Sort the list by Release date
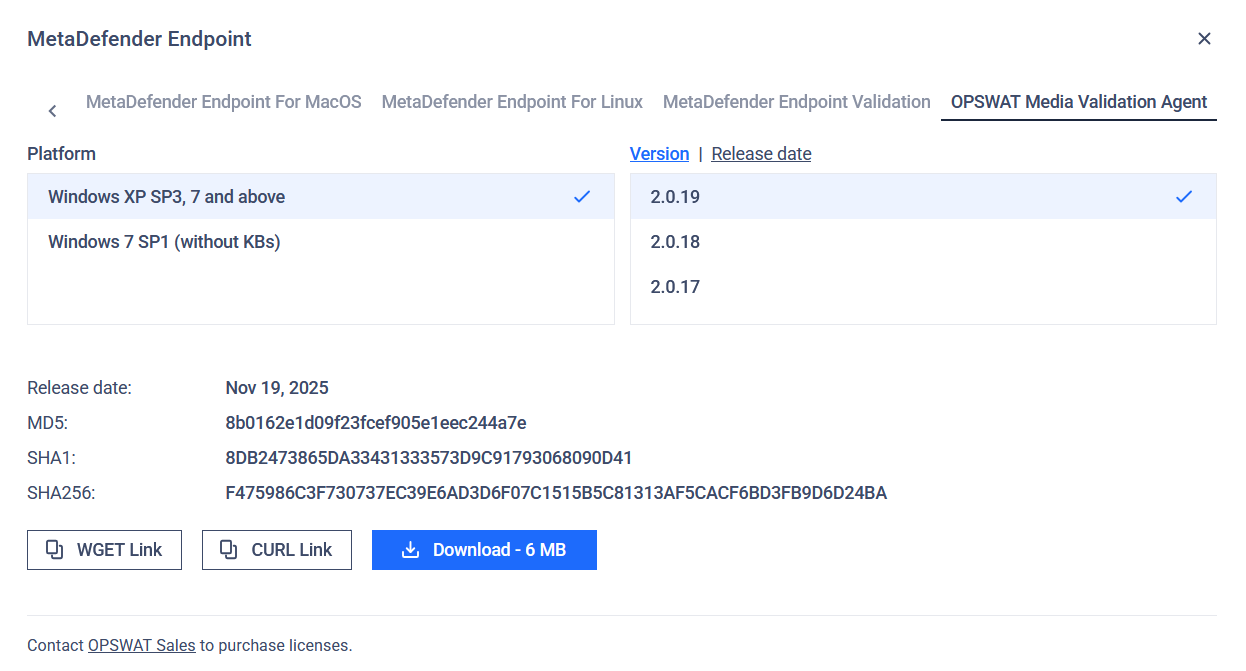 pyautogui.click(x=761, y=154)
